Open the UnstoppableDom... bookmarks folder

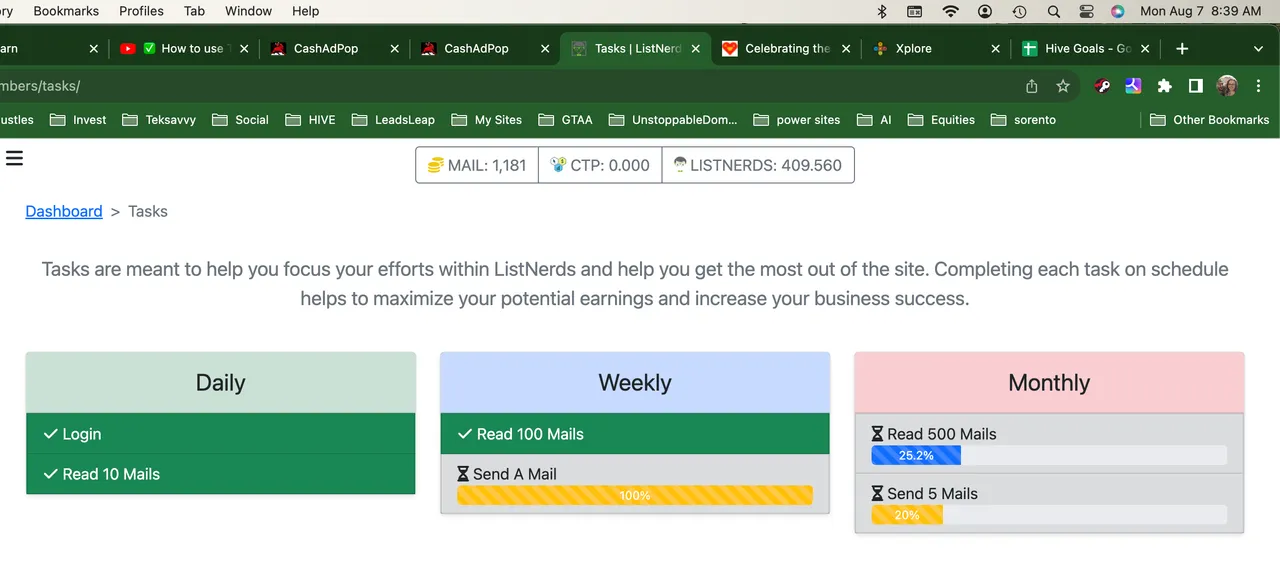[672, 119]
